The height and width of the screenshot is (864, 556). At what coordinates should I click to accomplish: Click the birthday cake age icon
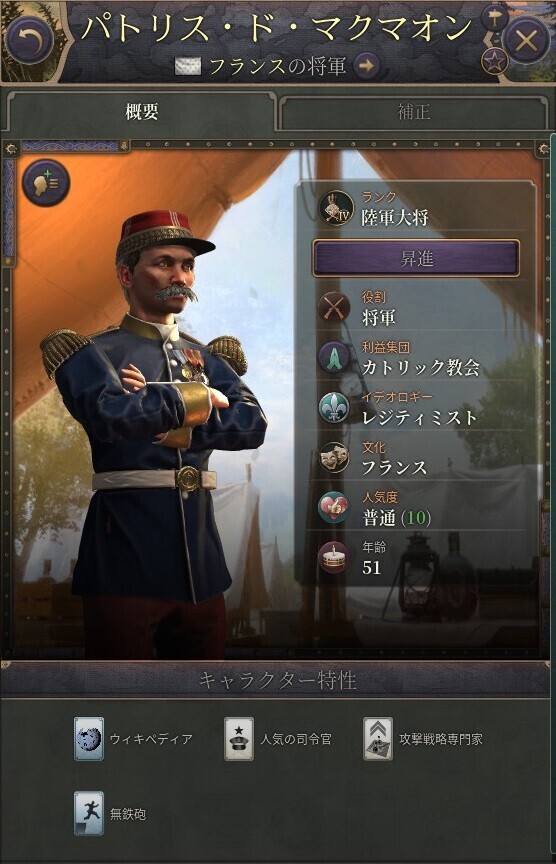333,558
